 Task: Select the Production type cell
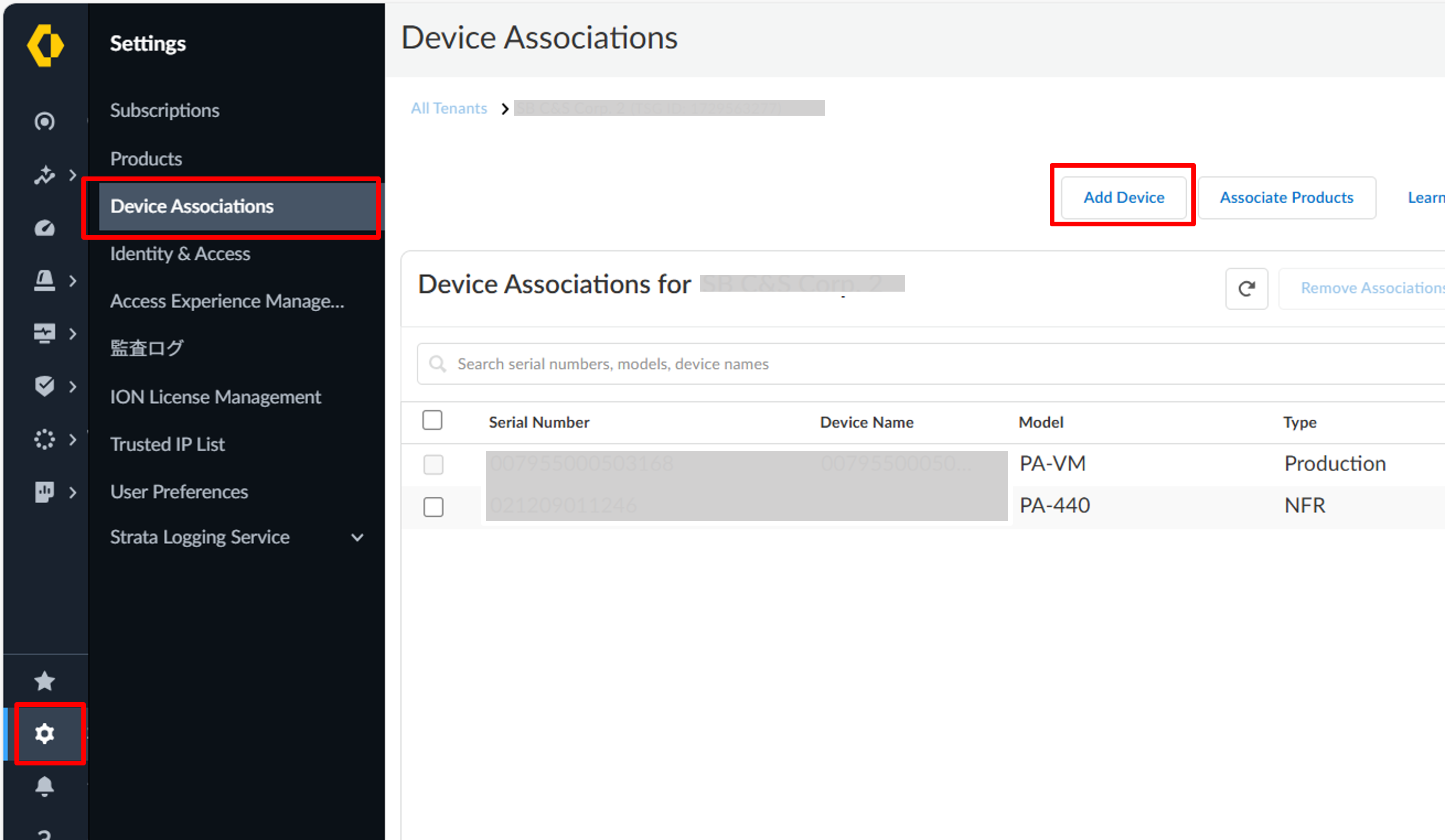1335,463
